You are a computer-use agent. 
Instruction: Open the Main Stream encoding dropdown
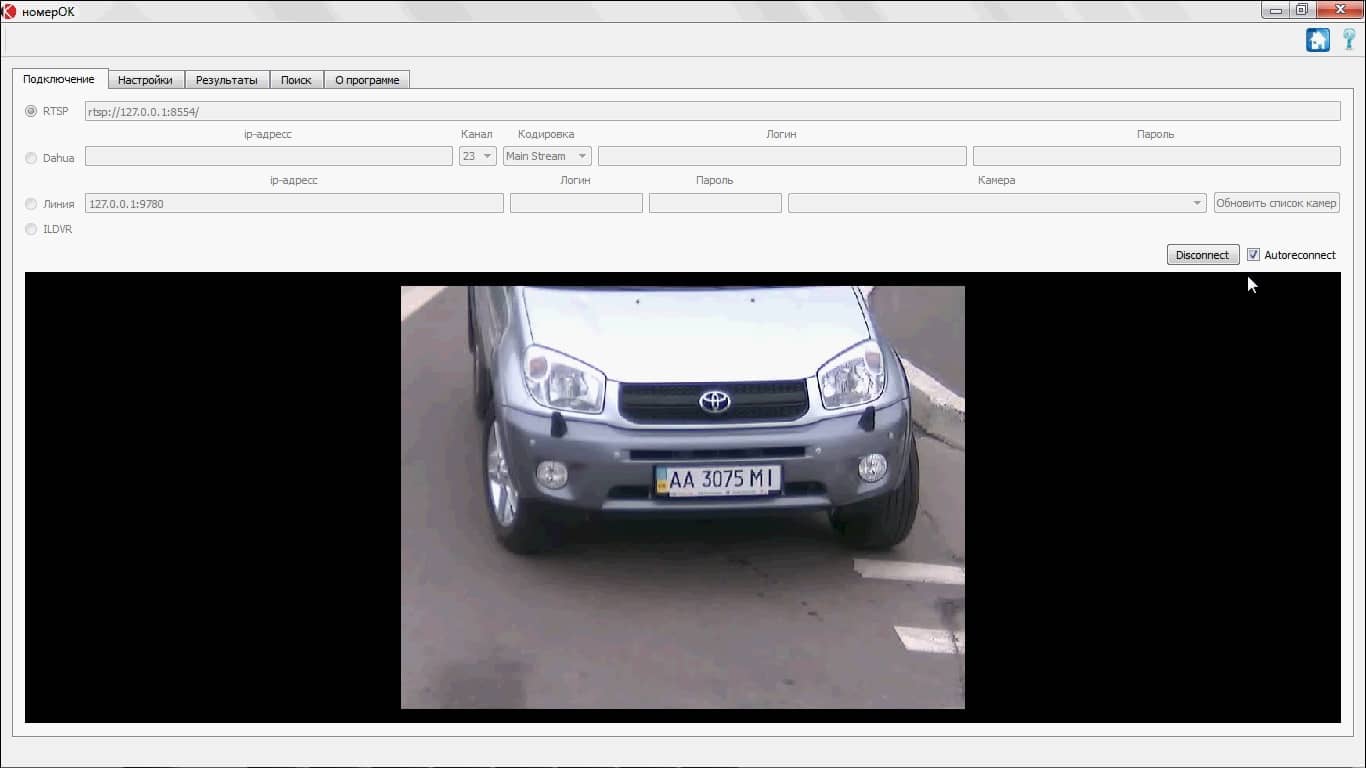pos(547,156)
